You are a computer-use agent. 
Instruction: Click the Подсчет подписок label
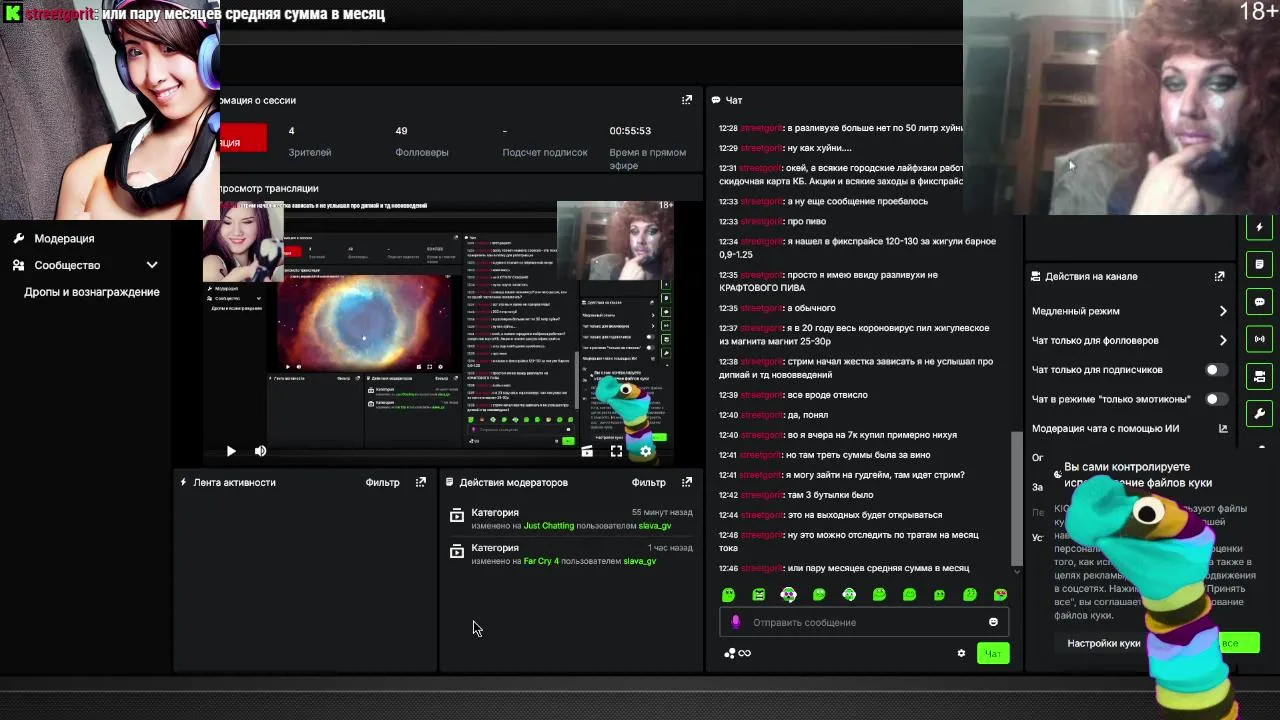pyautogui.click(x=545, y=153)
